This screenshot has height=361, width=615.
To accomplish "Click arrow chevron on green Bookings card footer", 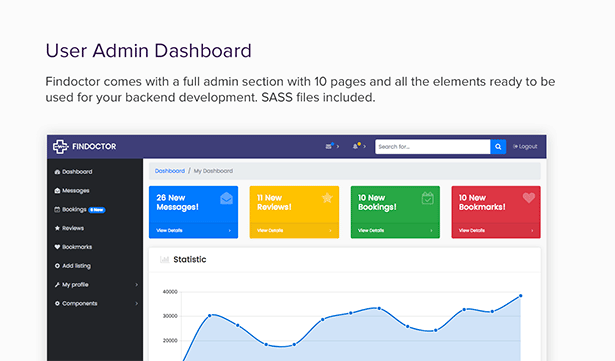I will [431, 231].
